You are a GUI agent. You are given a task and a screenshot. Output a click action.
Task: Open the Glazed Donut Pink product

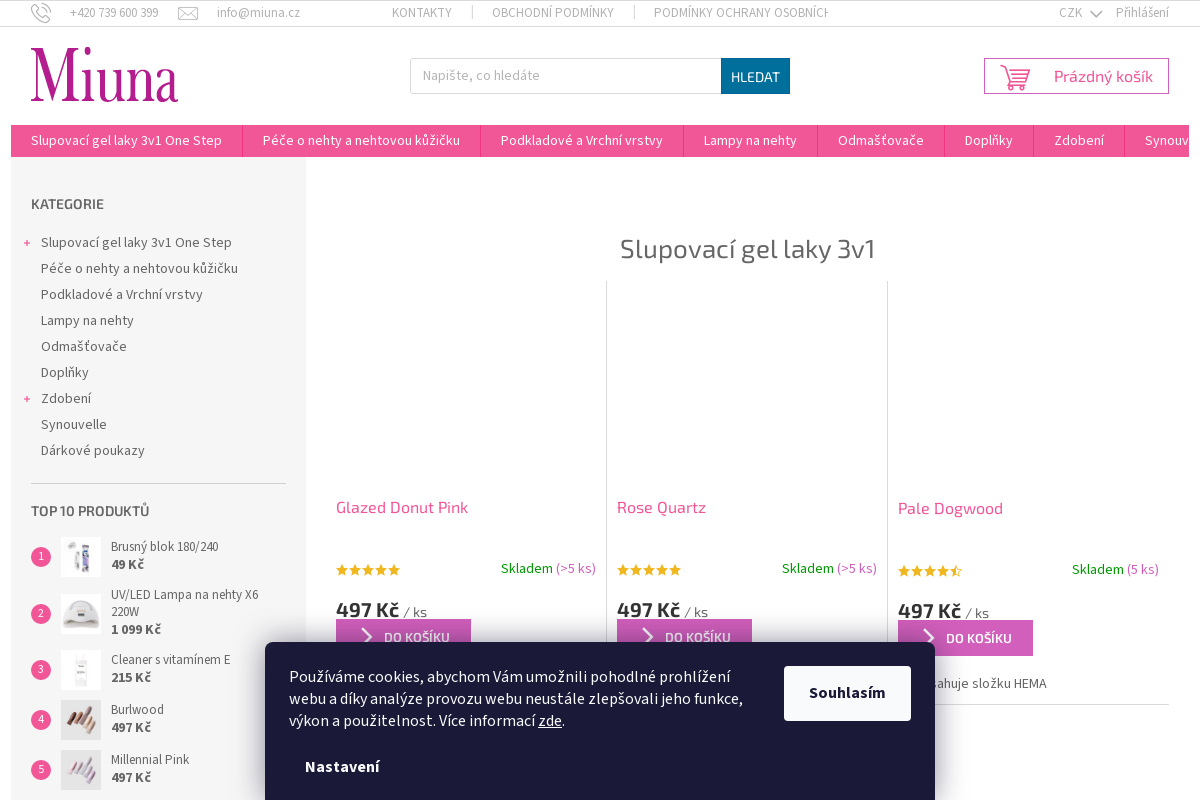click(x=402, y=508)
